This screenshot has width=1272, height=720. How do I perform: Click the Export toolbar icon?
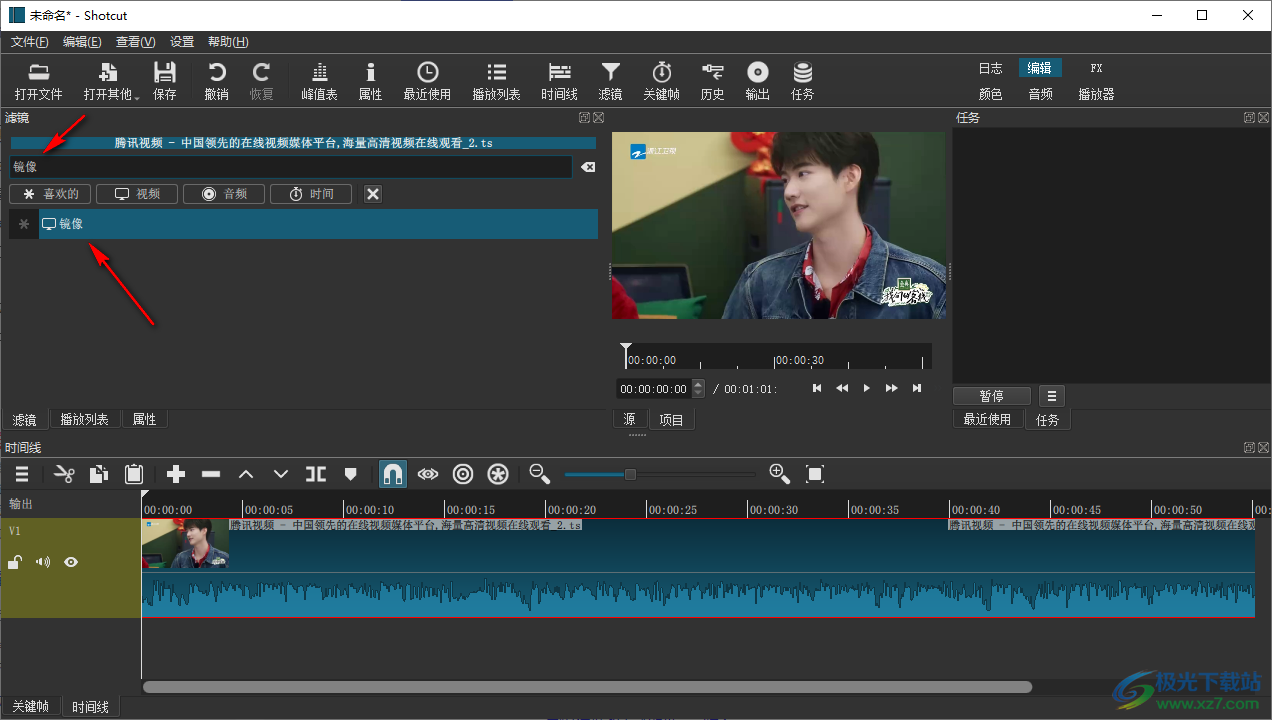point(758,81)
